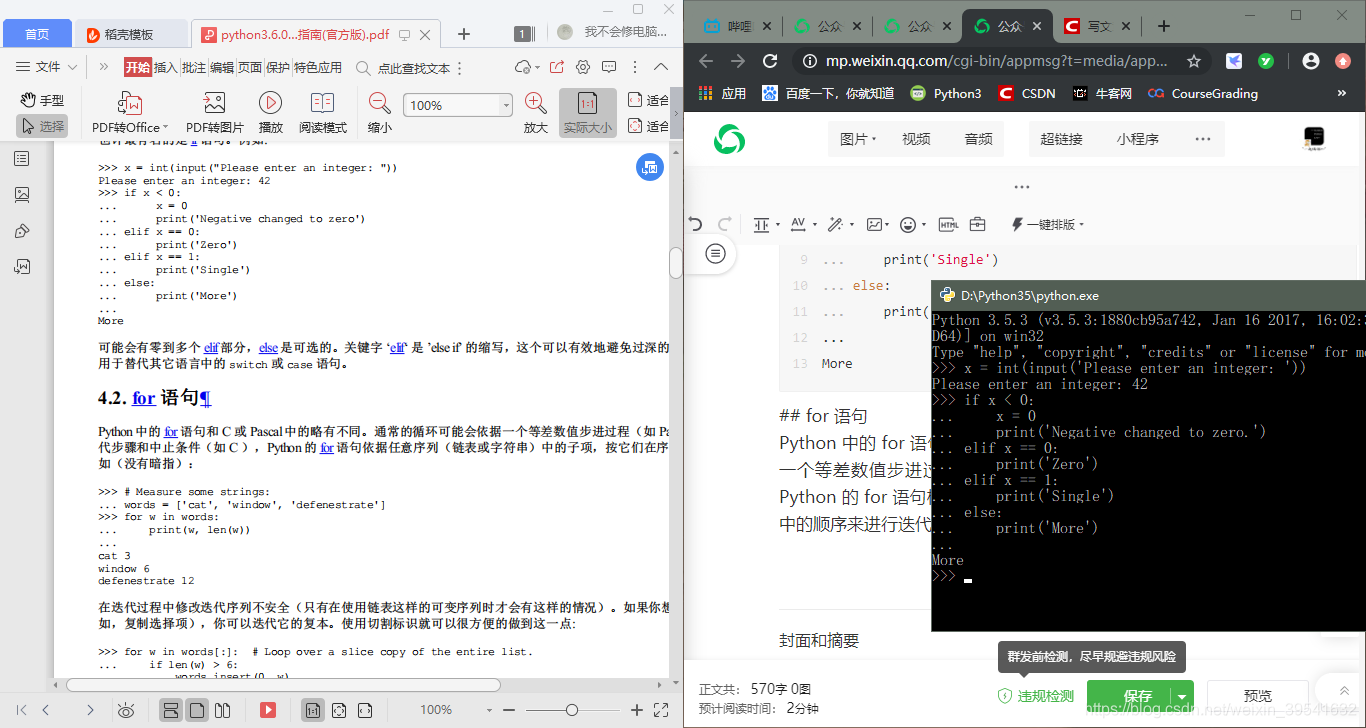This screenshot has width=1366, height=728.
Task: Switch to the 哔哩 browser tab
Action: tap(738, 26)
